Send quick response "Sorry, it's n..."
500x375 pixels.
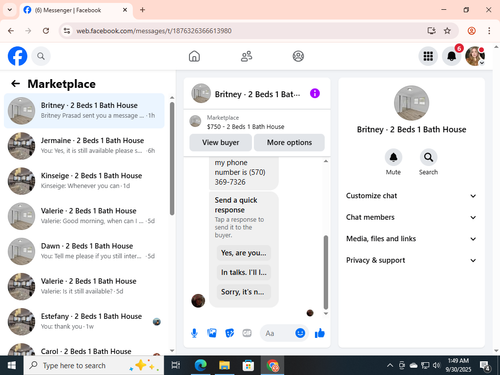coord(244,292)
